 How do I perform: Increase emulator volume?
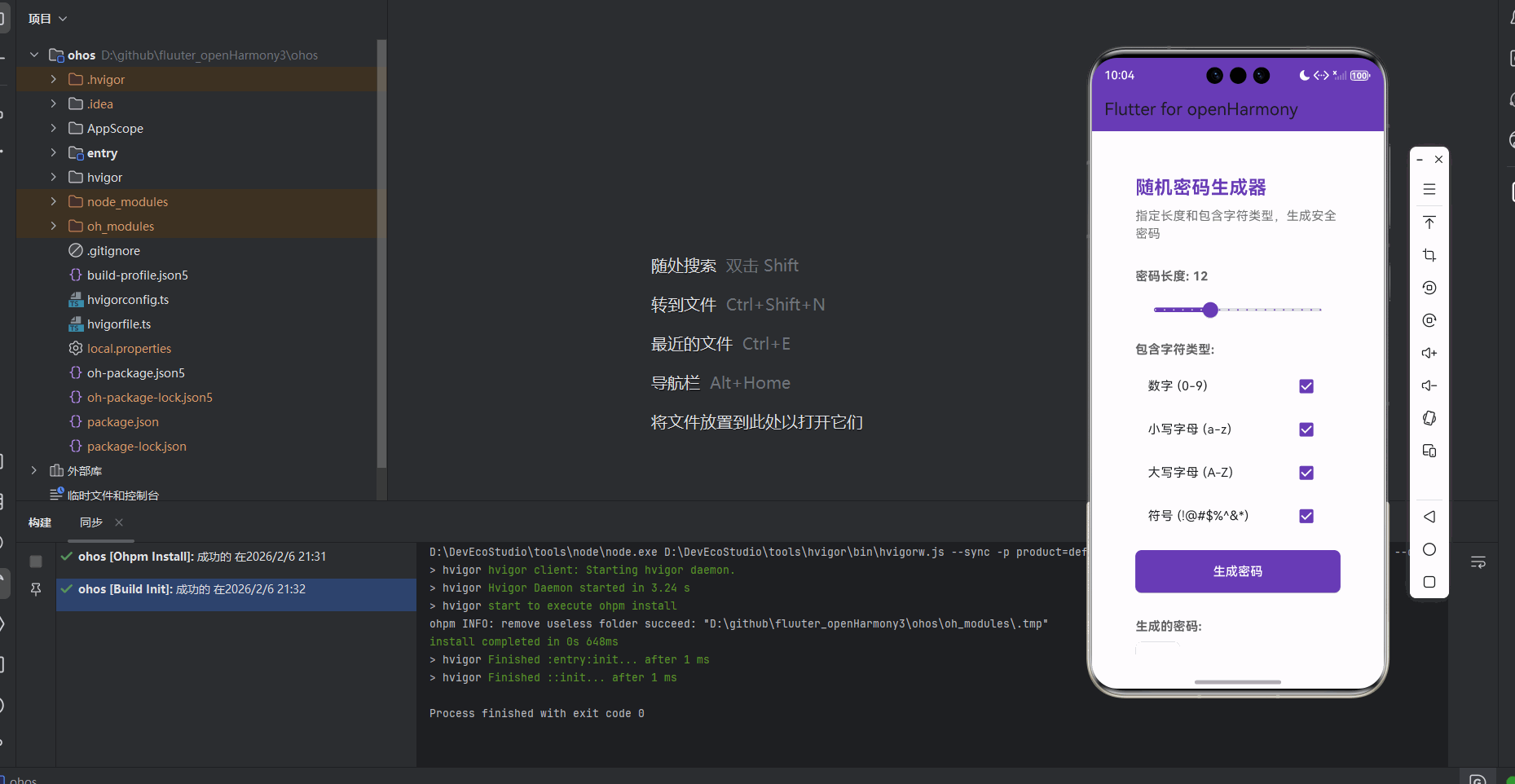pos(1429,353)
